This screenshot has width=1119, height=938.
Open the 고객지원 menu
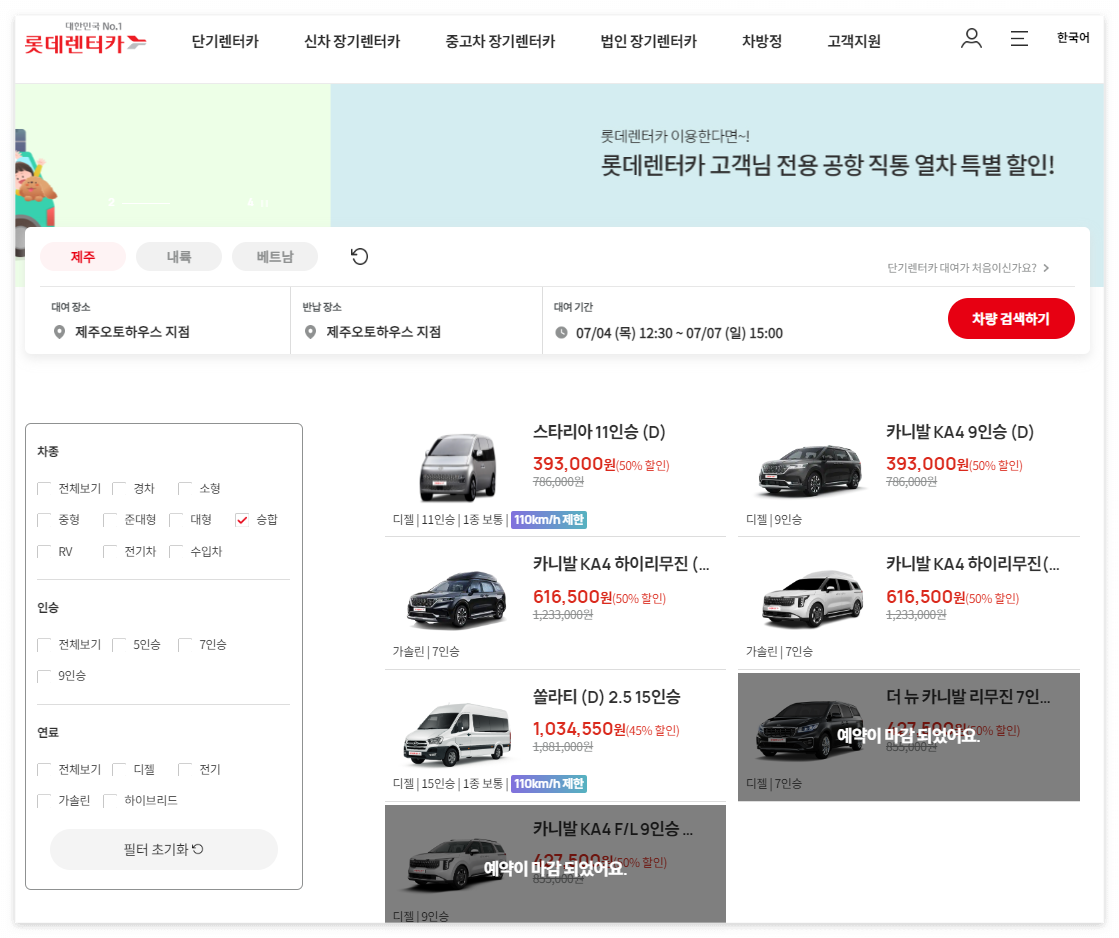pos(854,41)
